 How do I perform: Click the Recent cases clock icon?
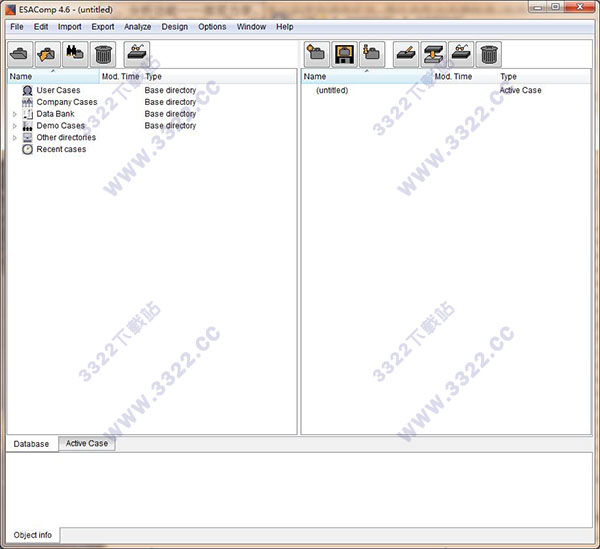(28, 149)
